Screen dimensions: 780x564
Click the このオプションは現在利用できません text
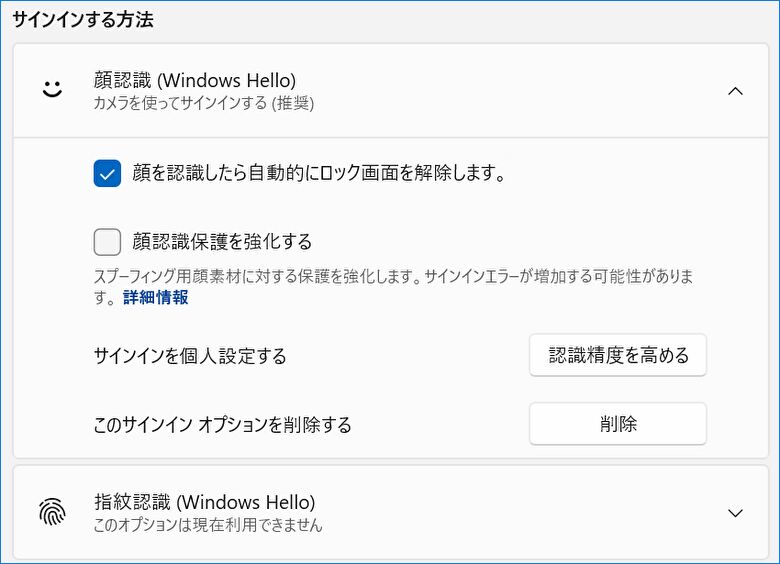(x=208, y=524)
